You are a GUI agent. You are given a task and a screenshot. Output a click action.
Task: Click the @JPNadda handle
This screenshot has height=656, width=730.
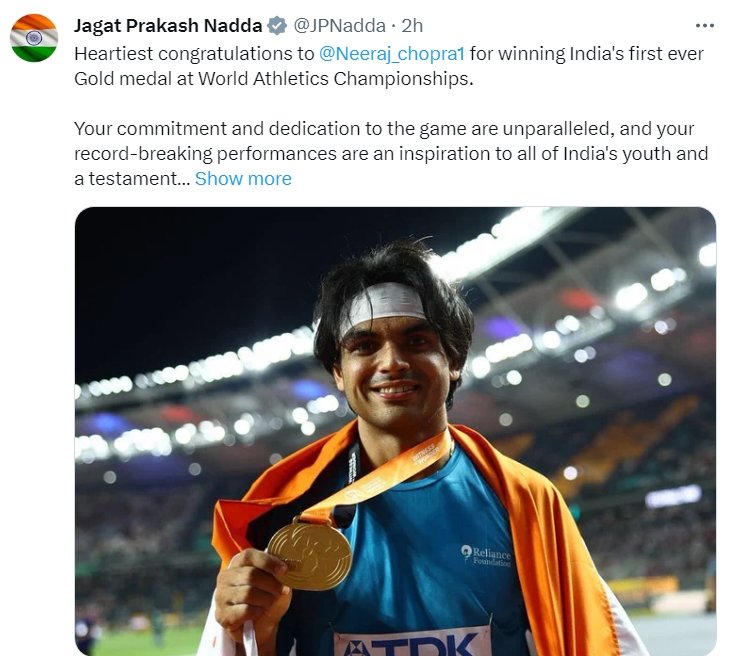click(x=337, y=26)
